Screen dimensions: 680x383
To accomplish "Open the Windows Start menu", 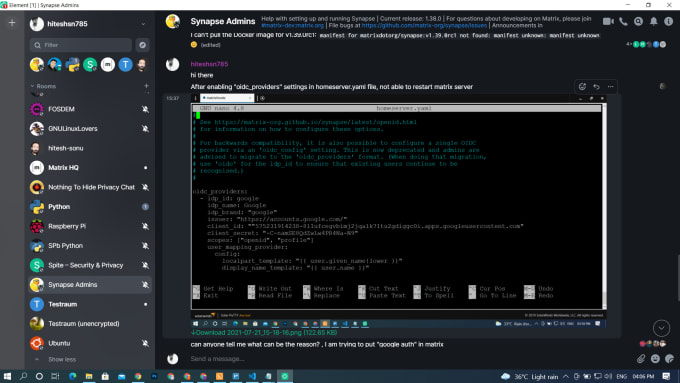I will point(7,376).
